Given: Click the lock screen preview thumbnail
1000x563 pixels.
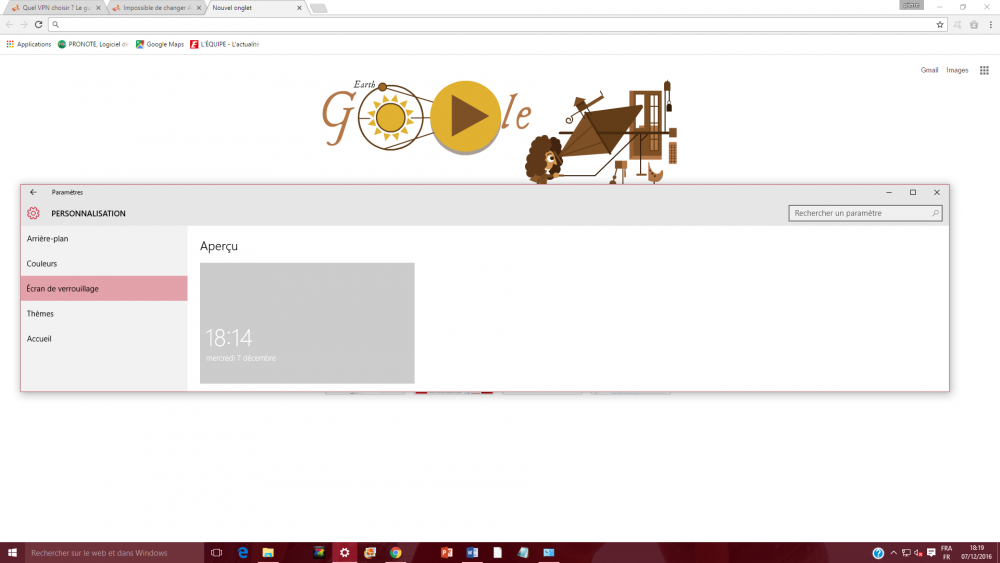Looking at the screenshot, I should click(x=307, y=323).
